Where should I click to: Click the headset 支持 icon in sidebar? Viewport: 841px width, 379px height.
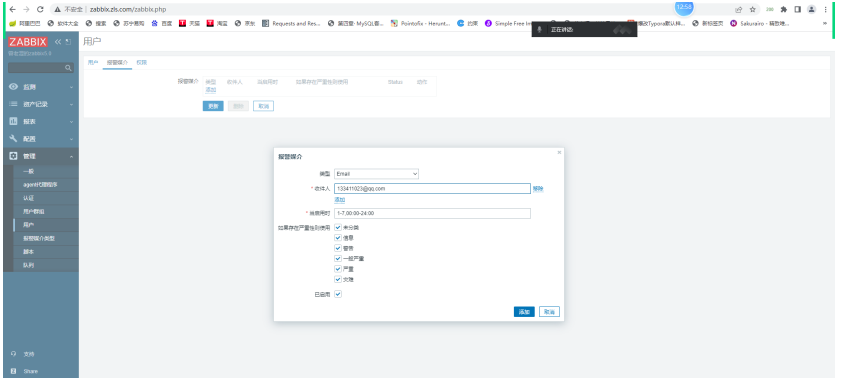click(13, 354)
